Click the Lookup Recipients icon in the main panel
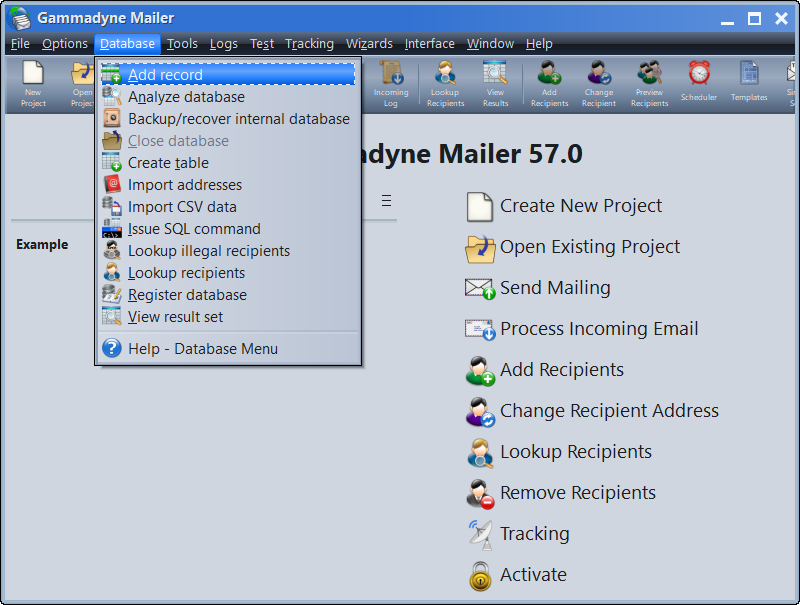 tap(480, 453)
